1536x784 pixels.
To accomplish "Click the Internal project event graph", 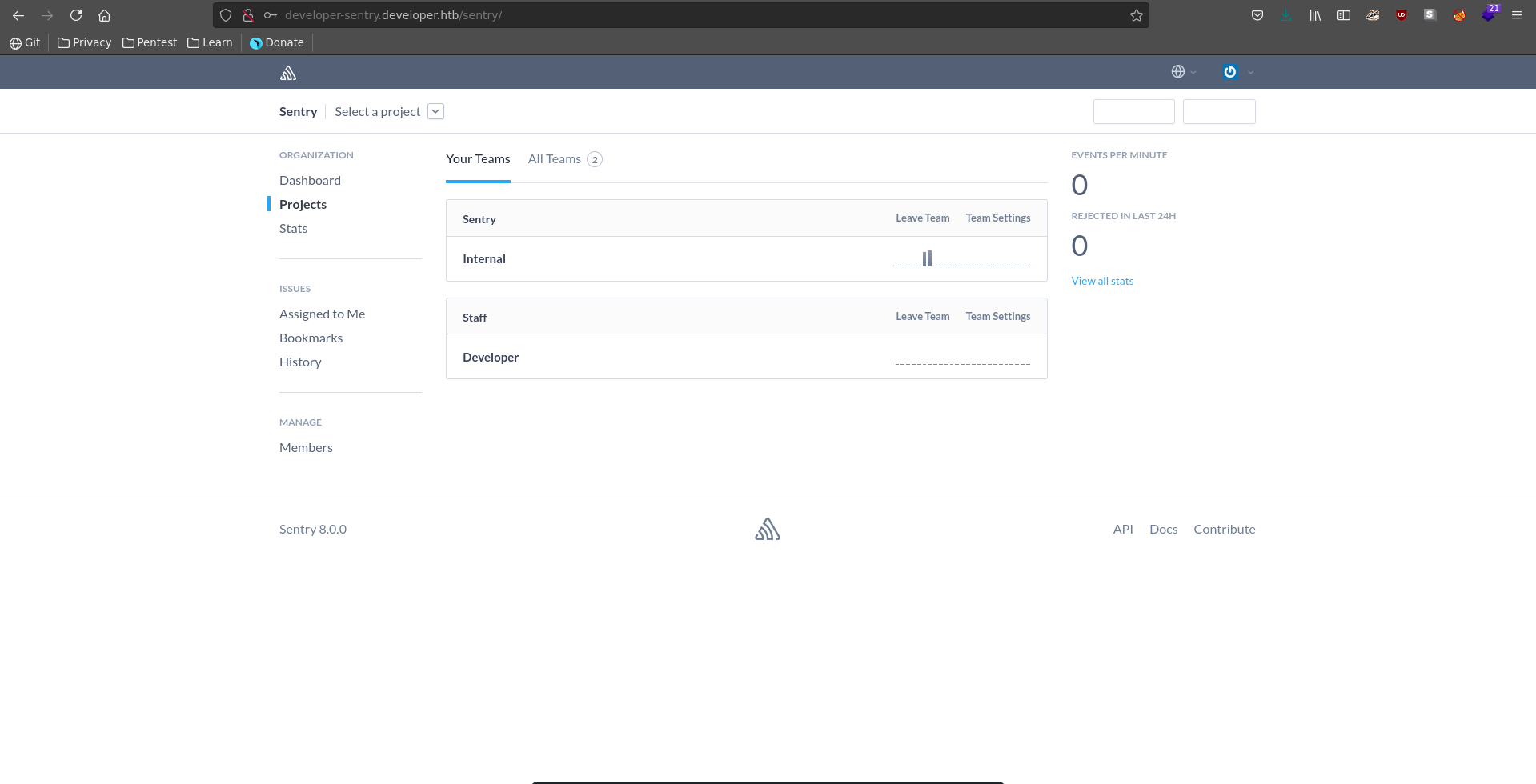I will pyautogui.click(x=962, y=259).
